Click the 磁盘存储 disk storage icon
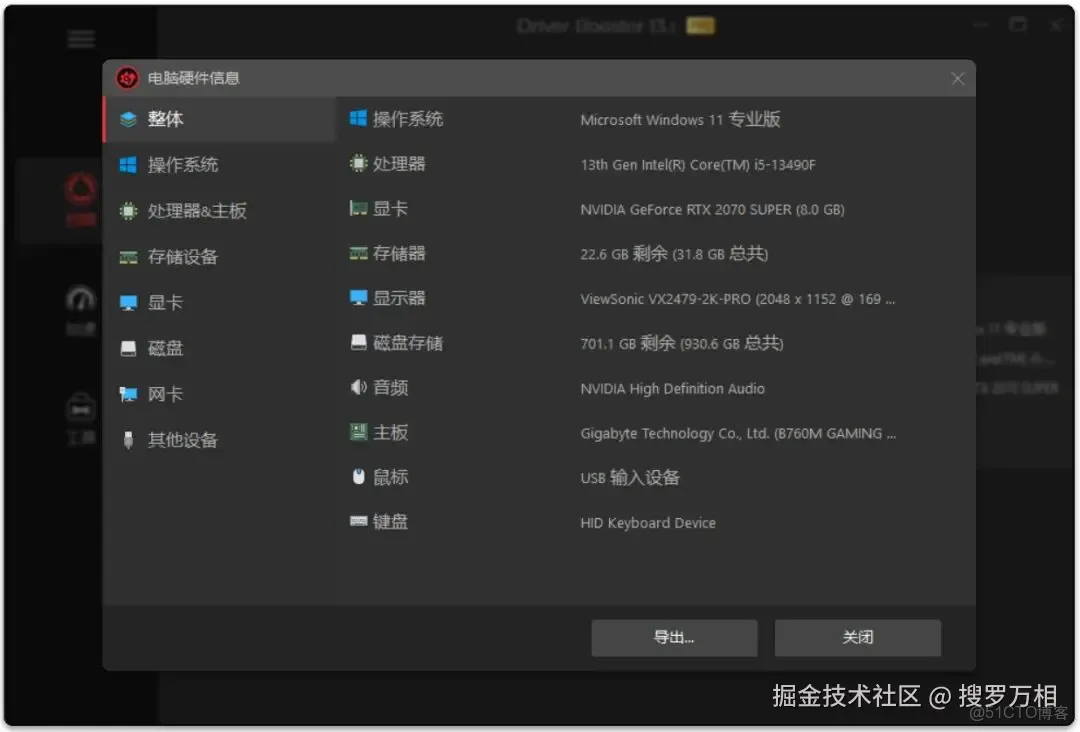 tap(358, 343)
